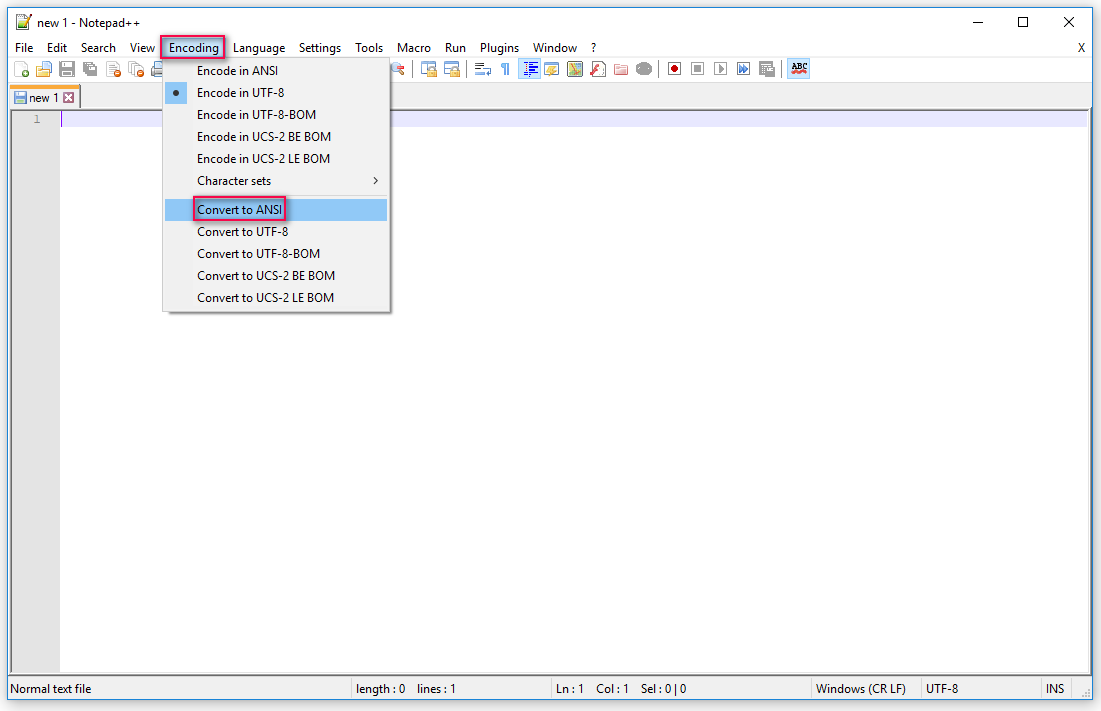Viewport: 1101px width, 711px height.
Task: Expand the Character sets submenu
Action: click(275, 181)
